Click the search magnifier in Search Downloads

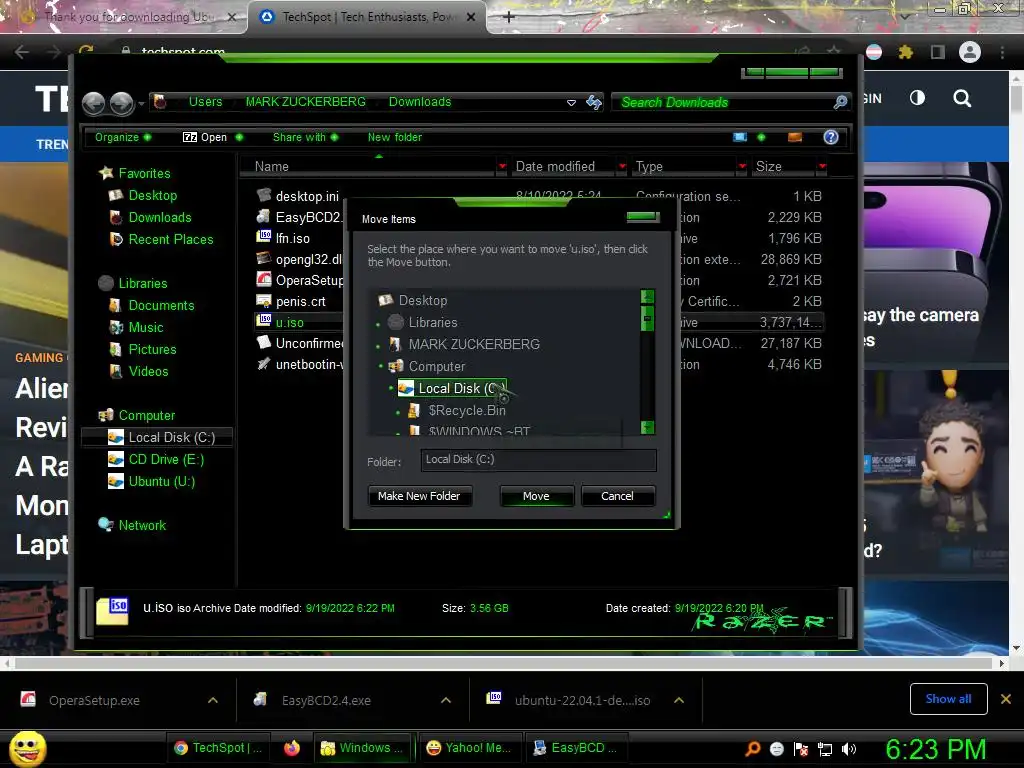[840, 102]
